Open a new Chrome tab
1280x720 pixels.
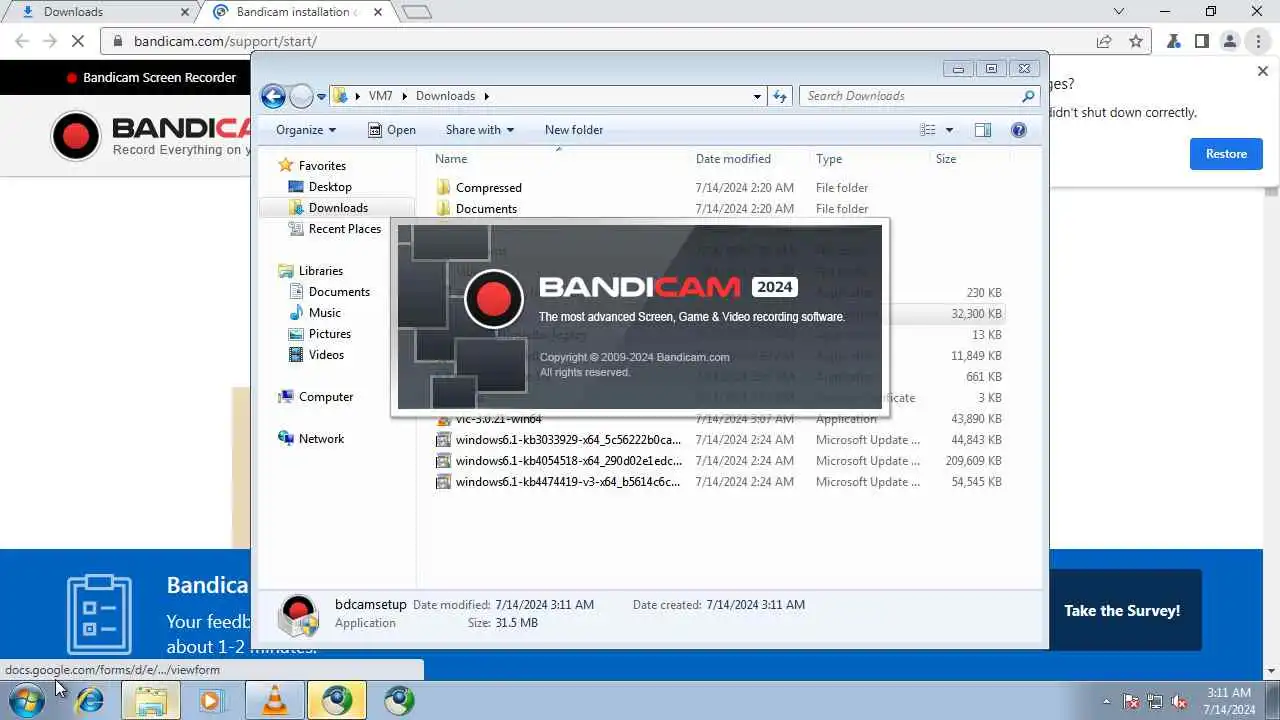point(417,12)
